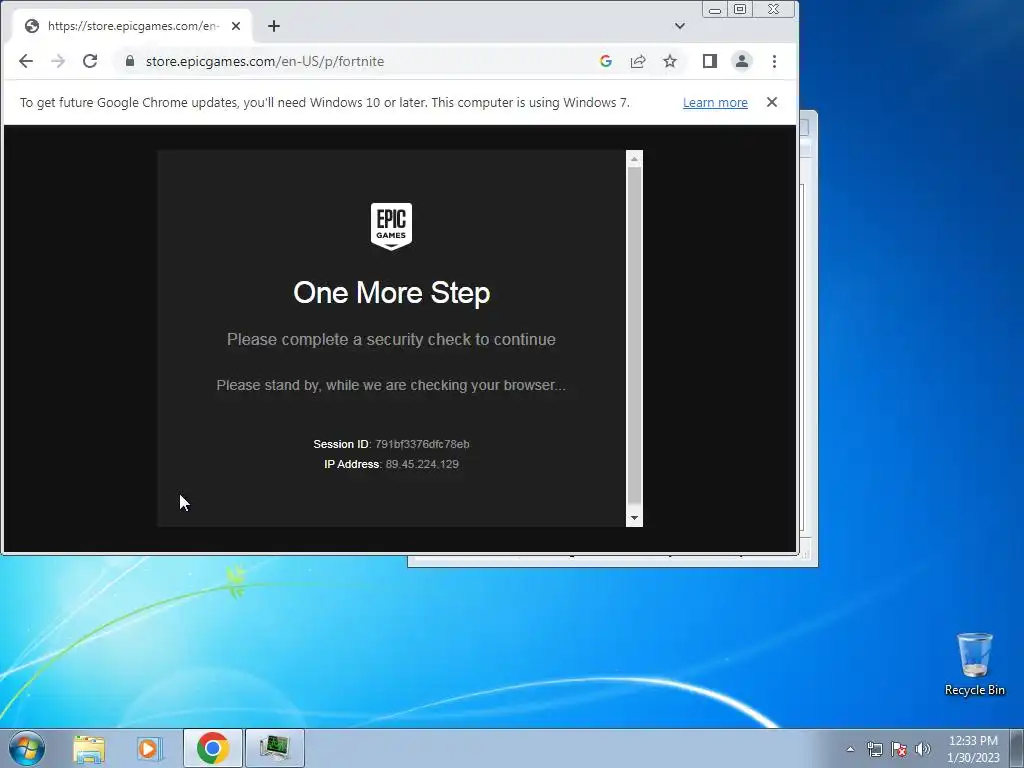Click the page's vertical scrollbar thumb
This screenshot has width=1024, height=768.
634,335
